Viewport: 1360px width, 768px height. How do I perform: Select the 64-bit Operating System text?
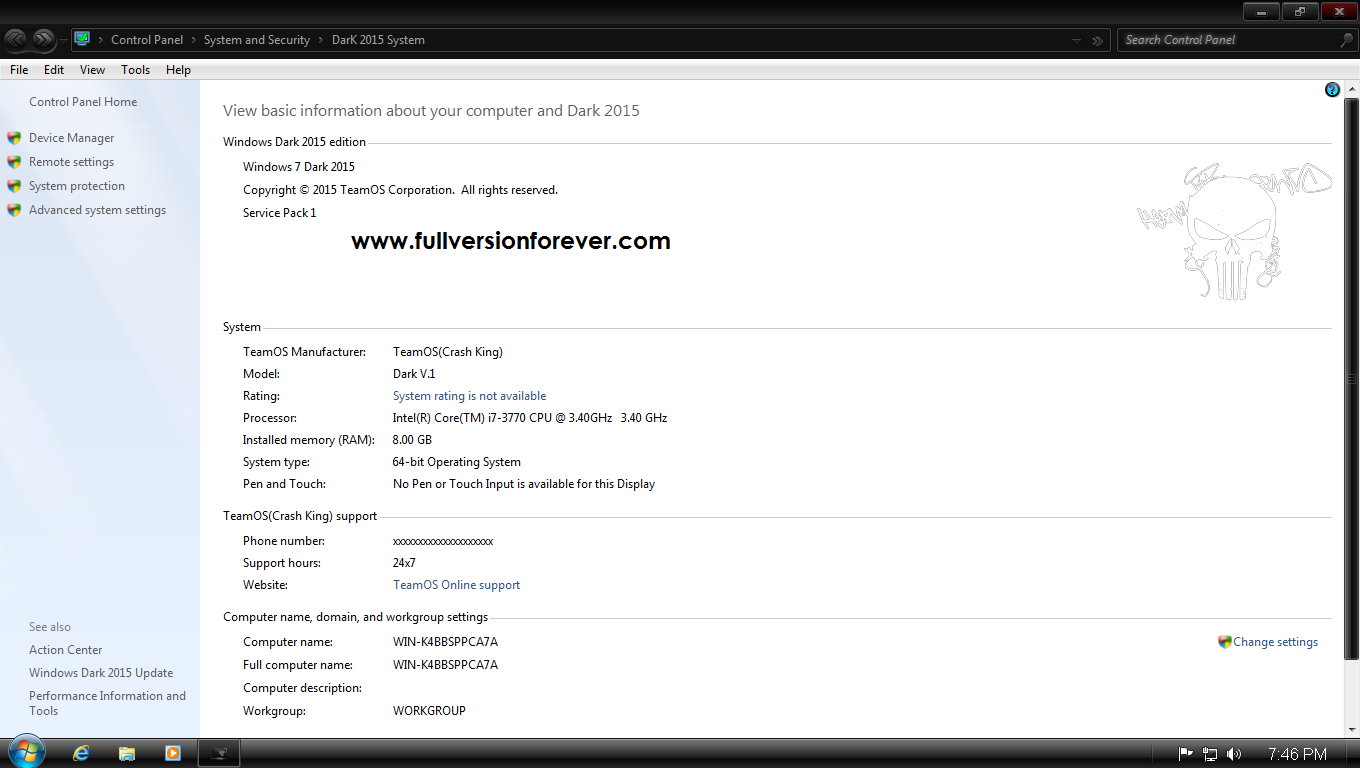(457, 462)
